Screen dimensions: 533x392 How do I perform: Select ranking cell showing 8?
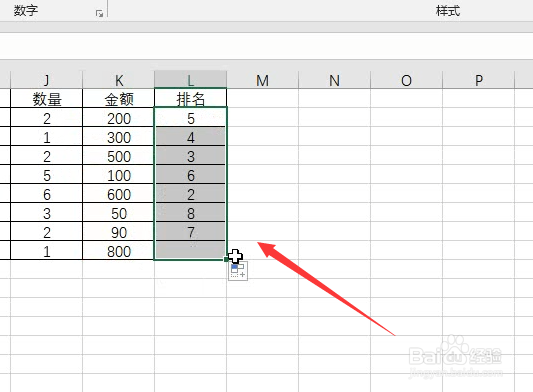(191, 213)
